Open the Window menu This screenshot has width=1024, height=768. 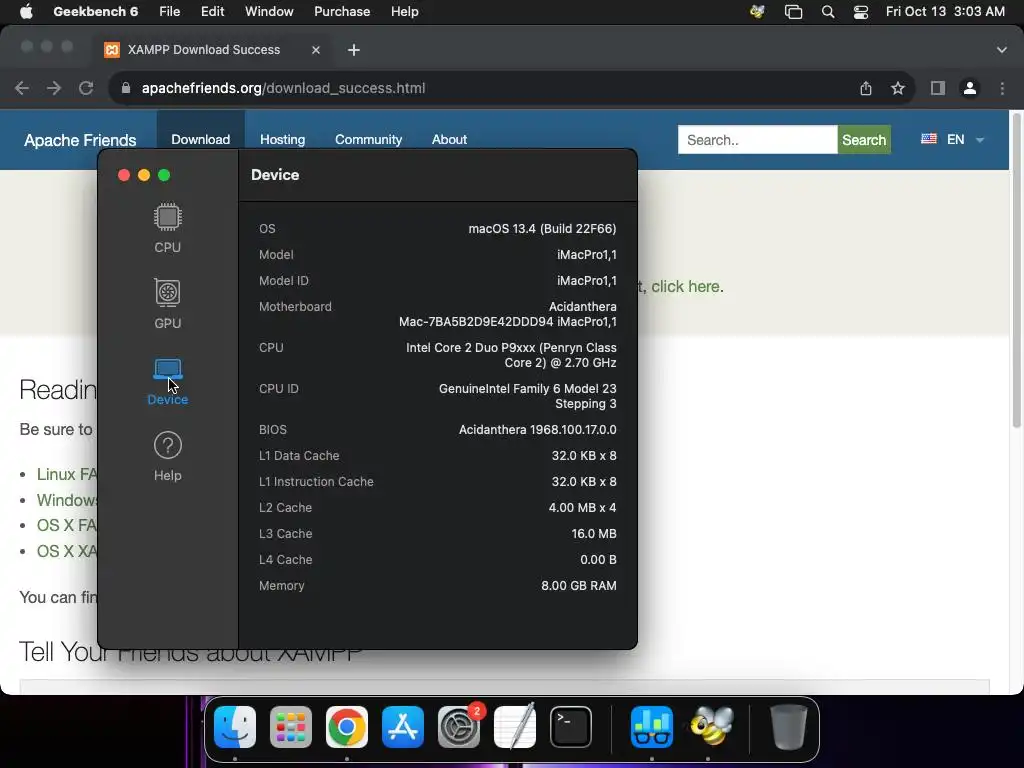[269, 11]
